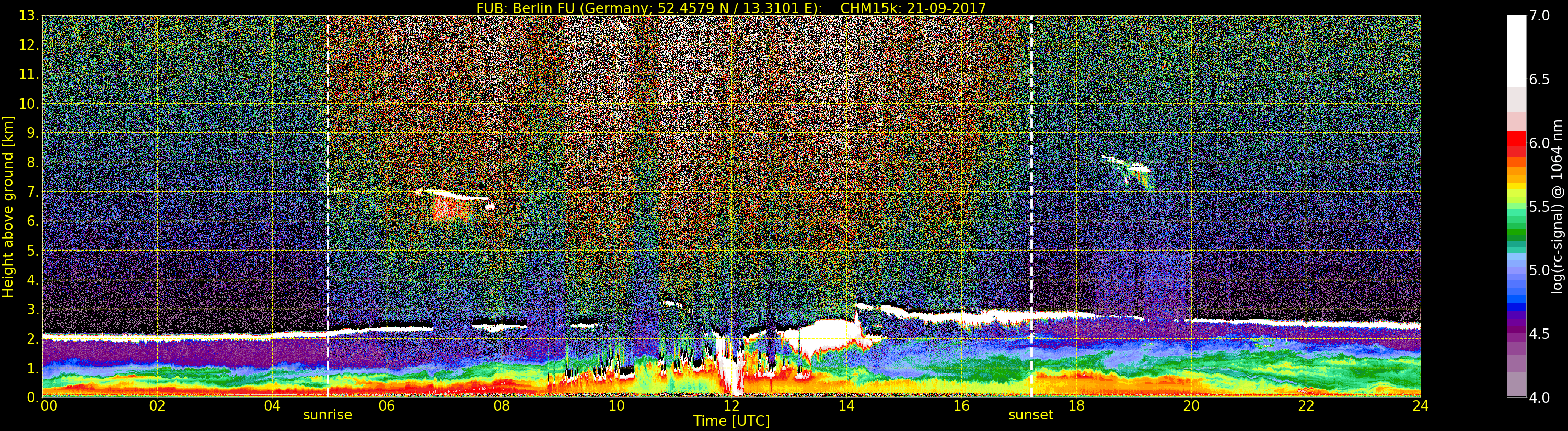Click time axis tick label '22'
Screen dimensions: 1568x431
(1306, 405)
